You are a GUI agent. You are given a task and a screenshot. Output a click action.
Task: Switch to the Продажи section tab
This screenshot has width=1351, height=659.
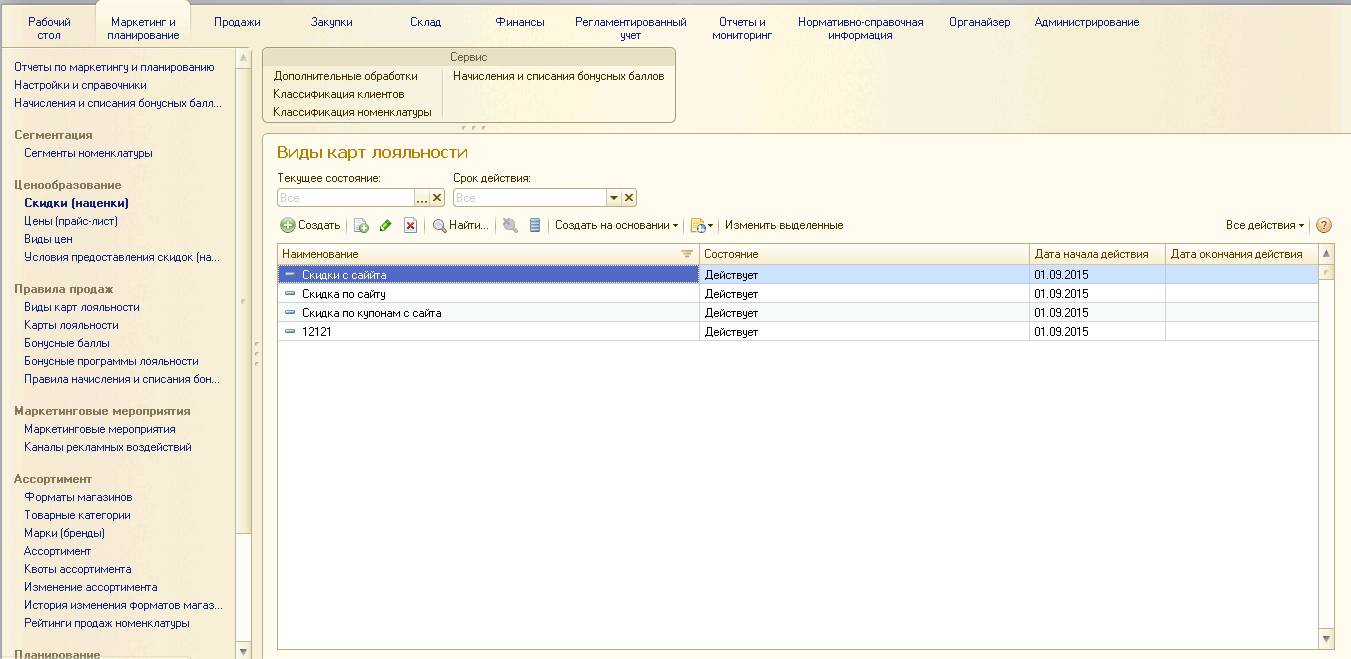(237, 22)
